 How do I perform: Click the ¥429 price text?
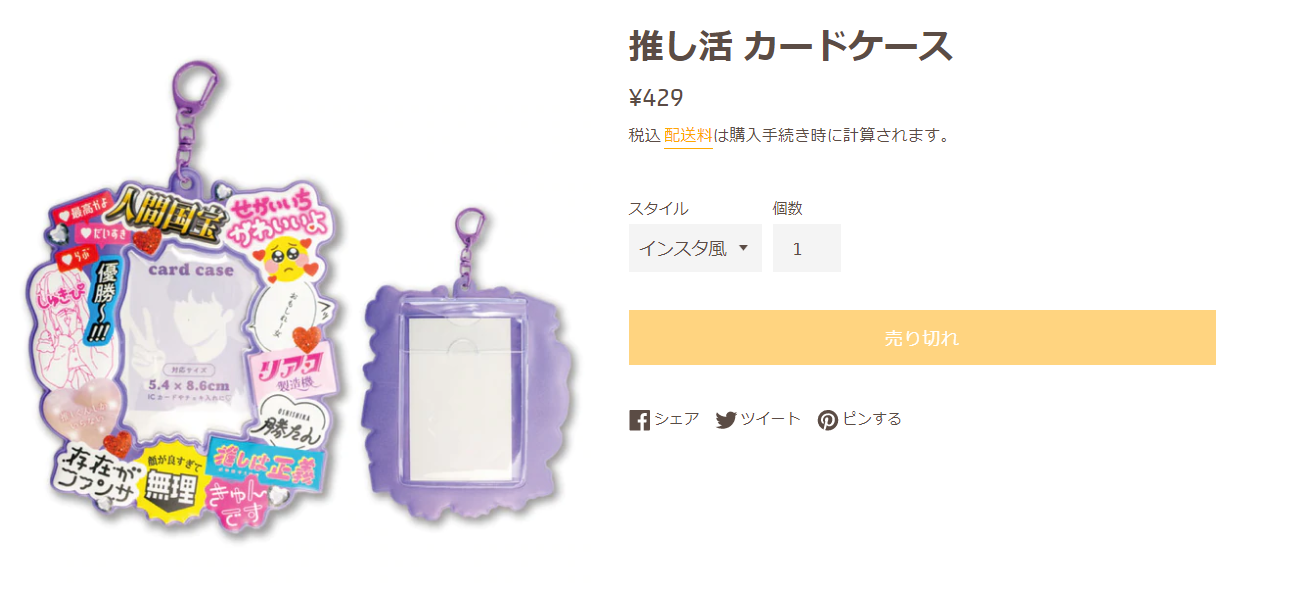[x=656, y=98]
